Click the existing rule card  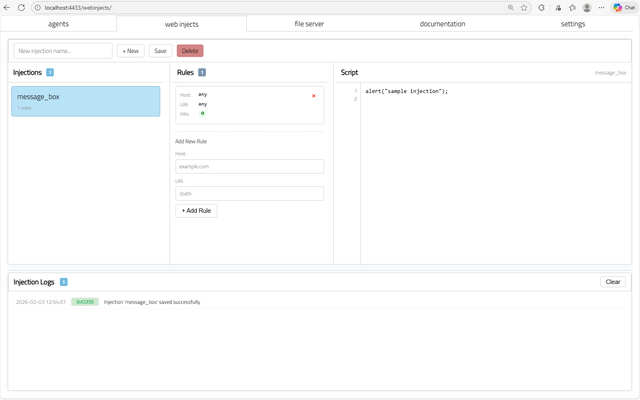[x=249, y=105]
